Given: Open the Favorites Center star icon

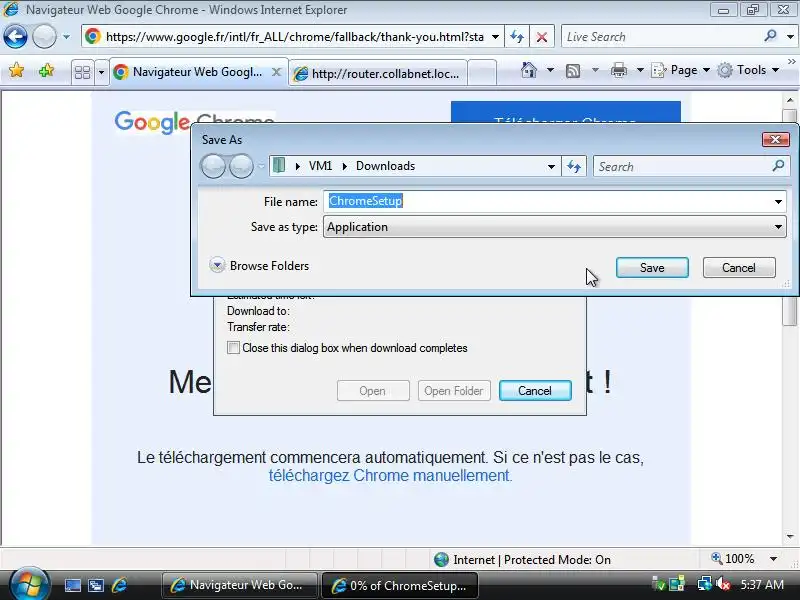Looking at the screenshot, I should (x=16, y=70).
